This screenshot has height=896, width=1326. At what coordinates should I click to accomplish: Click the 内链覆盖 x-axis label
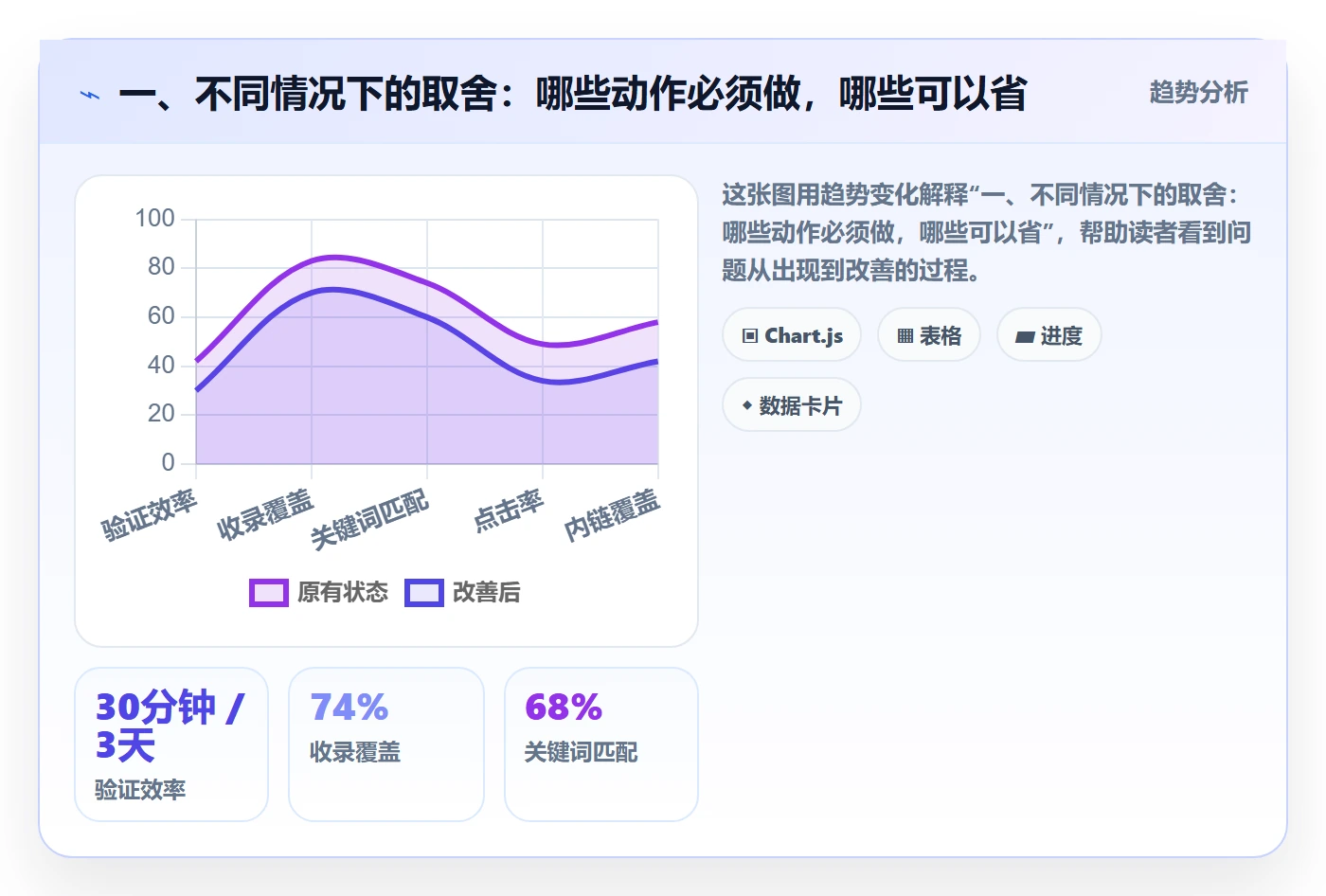coord(612,515)
